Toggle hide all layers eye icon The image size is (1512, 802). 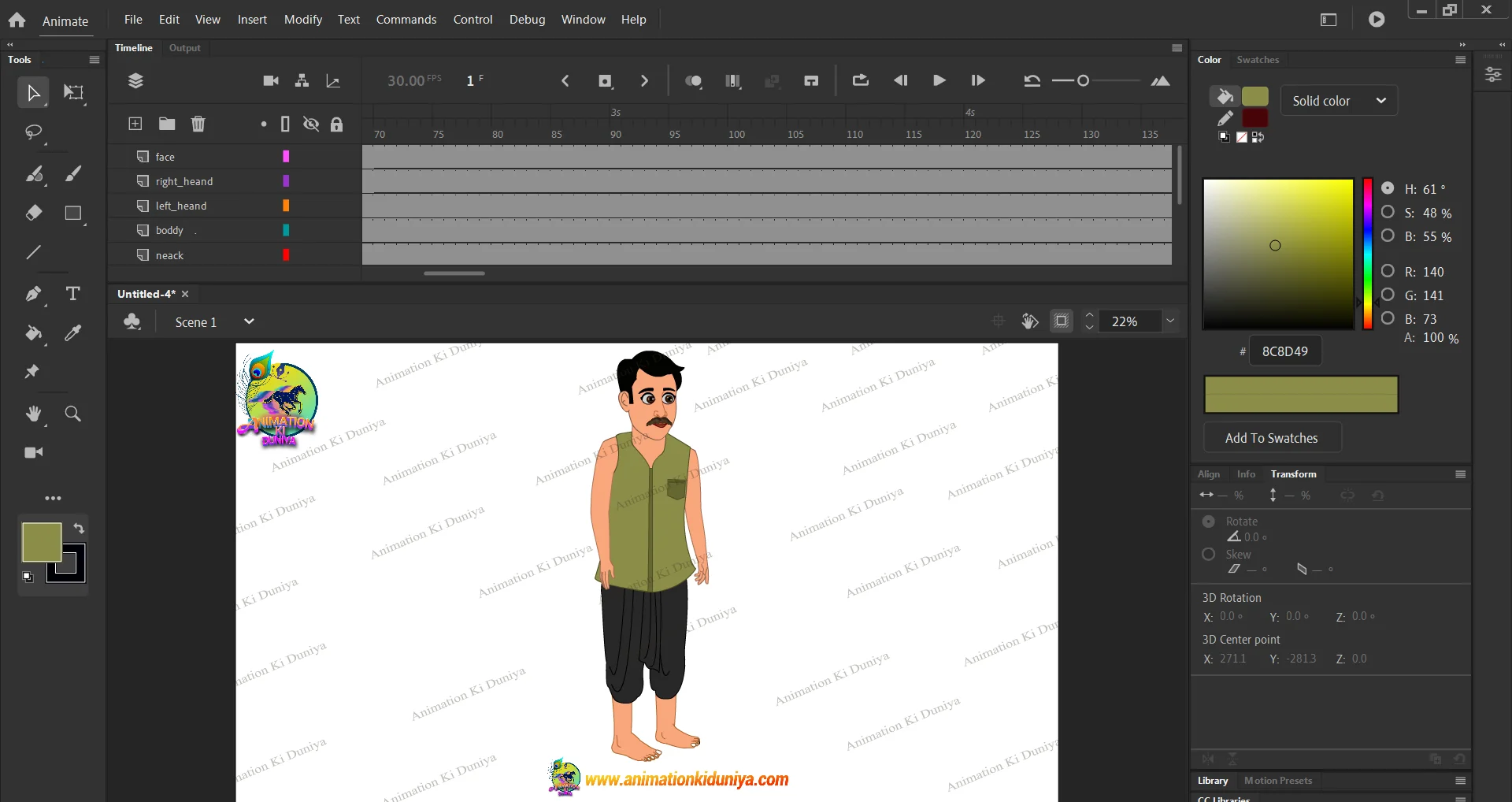311,124
